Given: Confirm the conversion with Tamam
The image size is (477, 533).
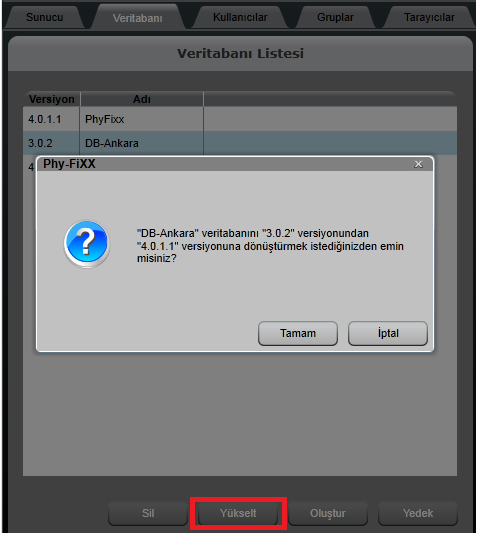Looking at the screenshot, I should point(298,333).
